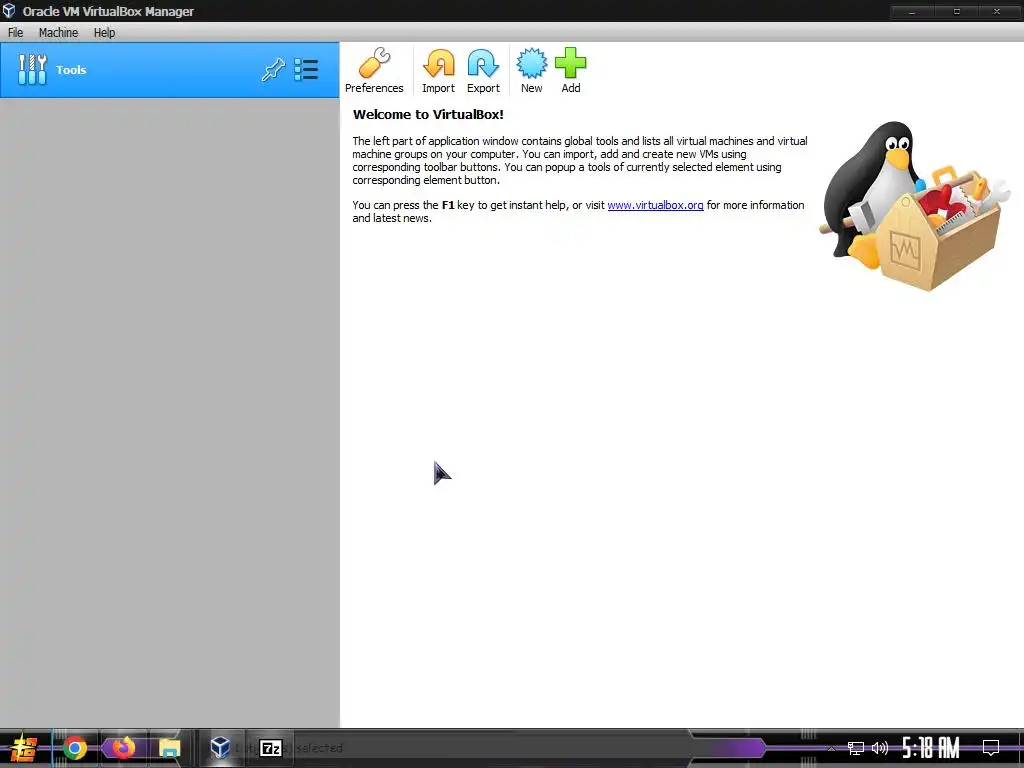Click the Welcome to VirtualBox! heading
This screenshot has height=768, width=1024.
[x=428, y=114]
